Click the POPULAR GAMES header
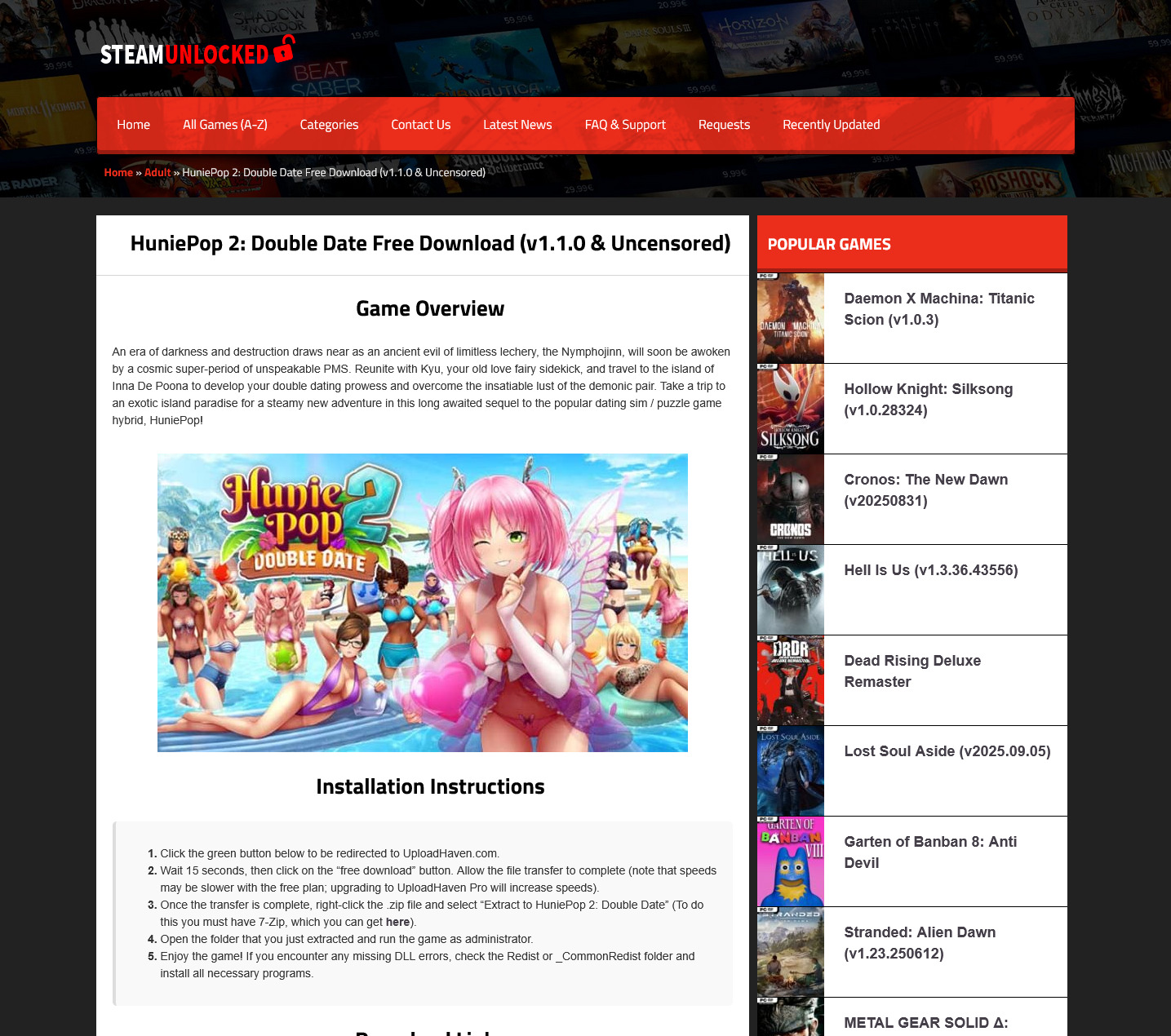 pos(829,244)
